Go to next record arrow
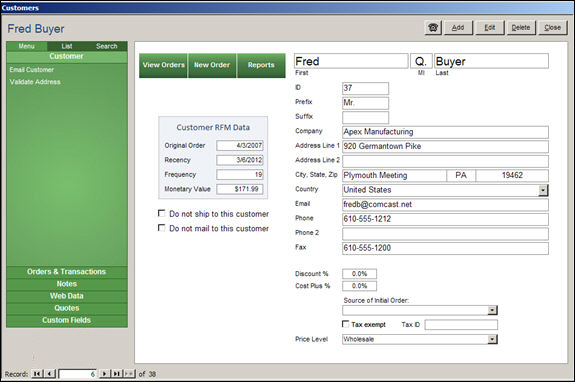 (x=105, y=374)
